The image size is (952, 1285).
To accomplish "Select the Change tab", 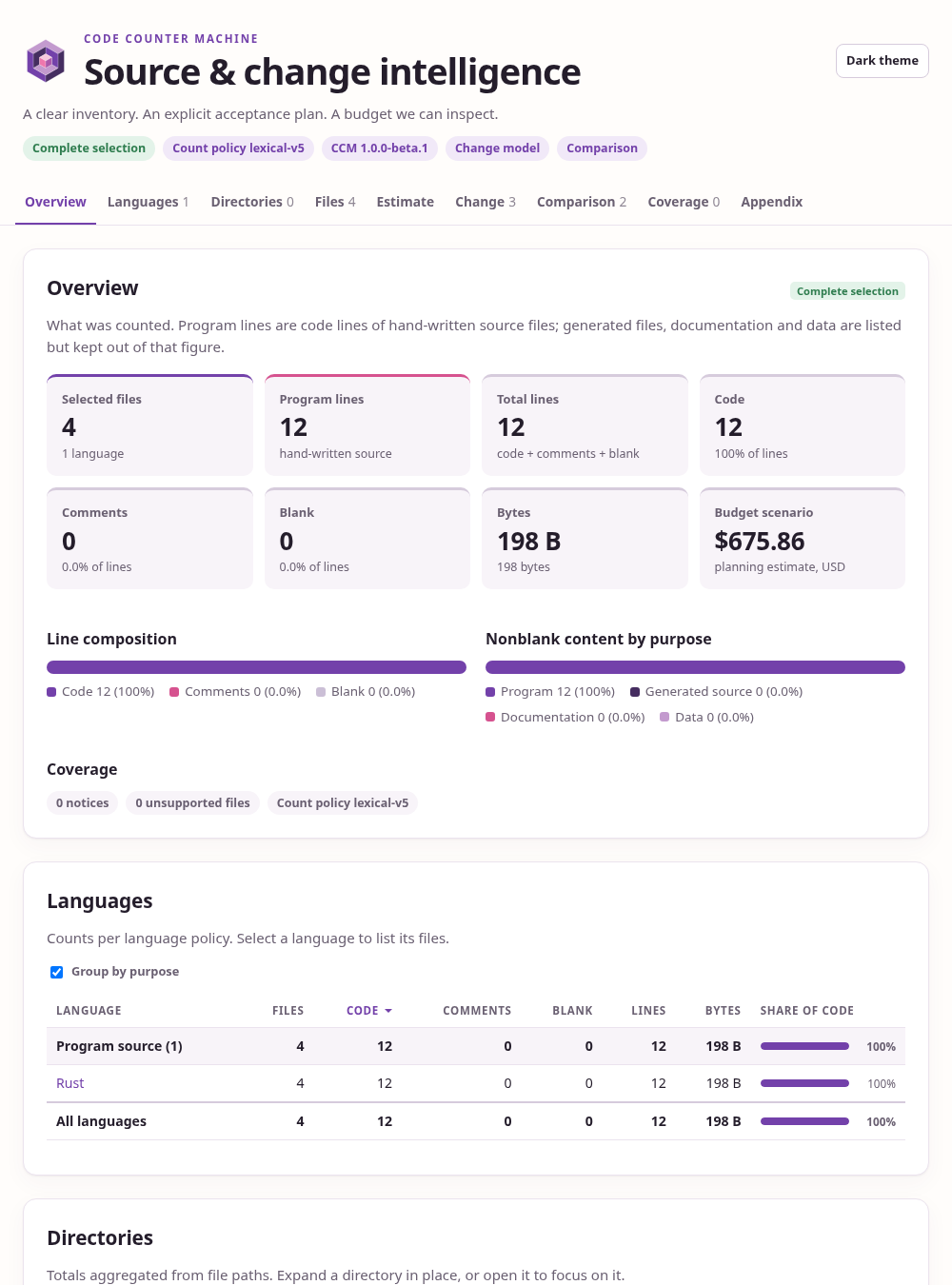I will tap(486, 202).
